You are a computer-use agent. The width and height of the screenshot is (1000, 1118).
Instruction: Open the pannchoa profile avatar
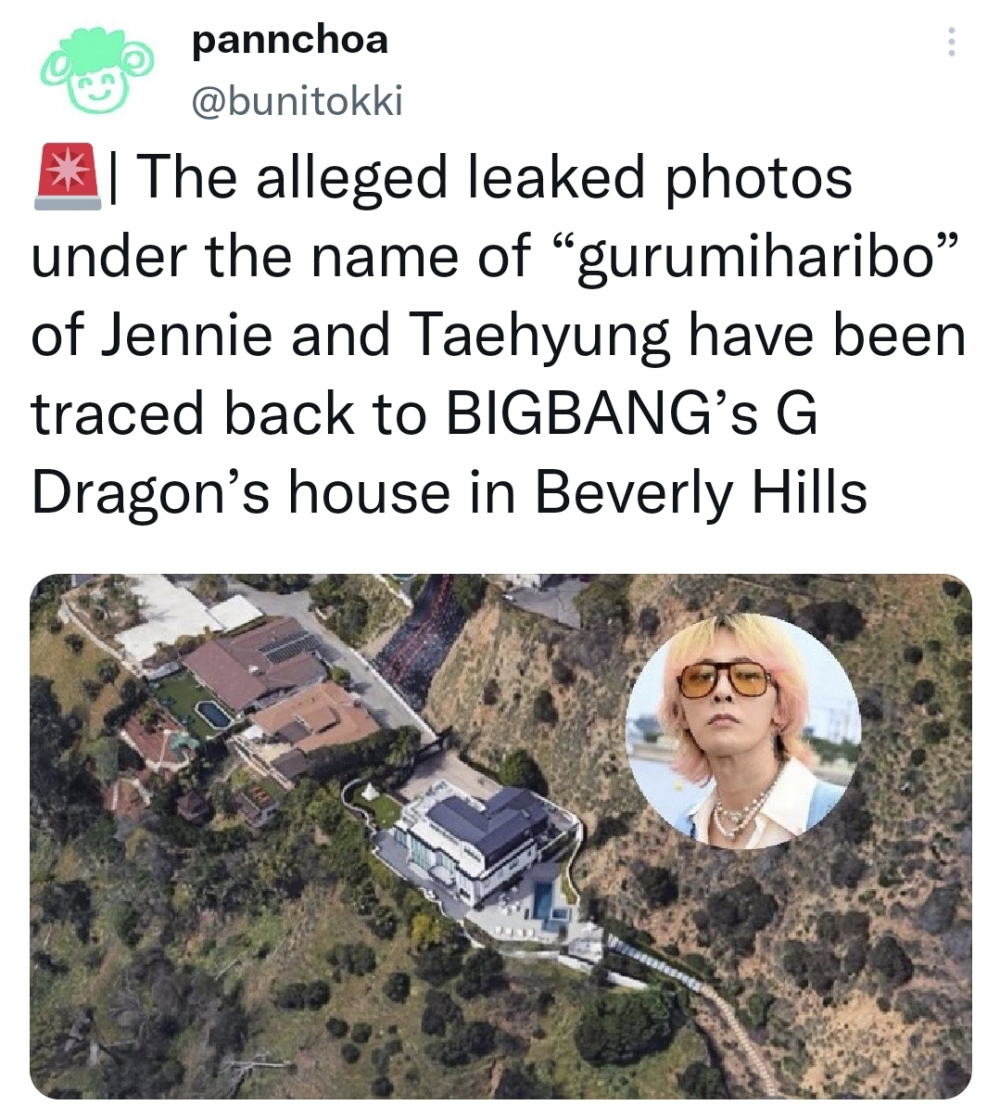(x=96, y=70)
